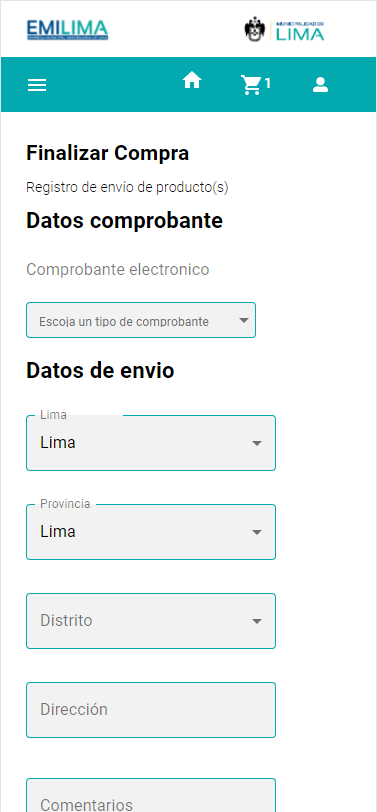377x812 pixels.
Task: Click the cart item count badge
Action: [268, 83]
